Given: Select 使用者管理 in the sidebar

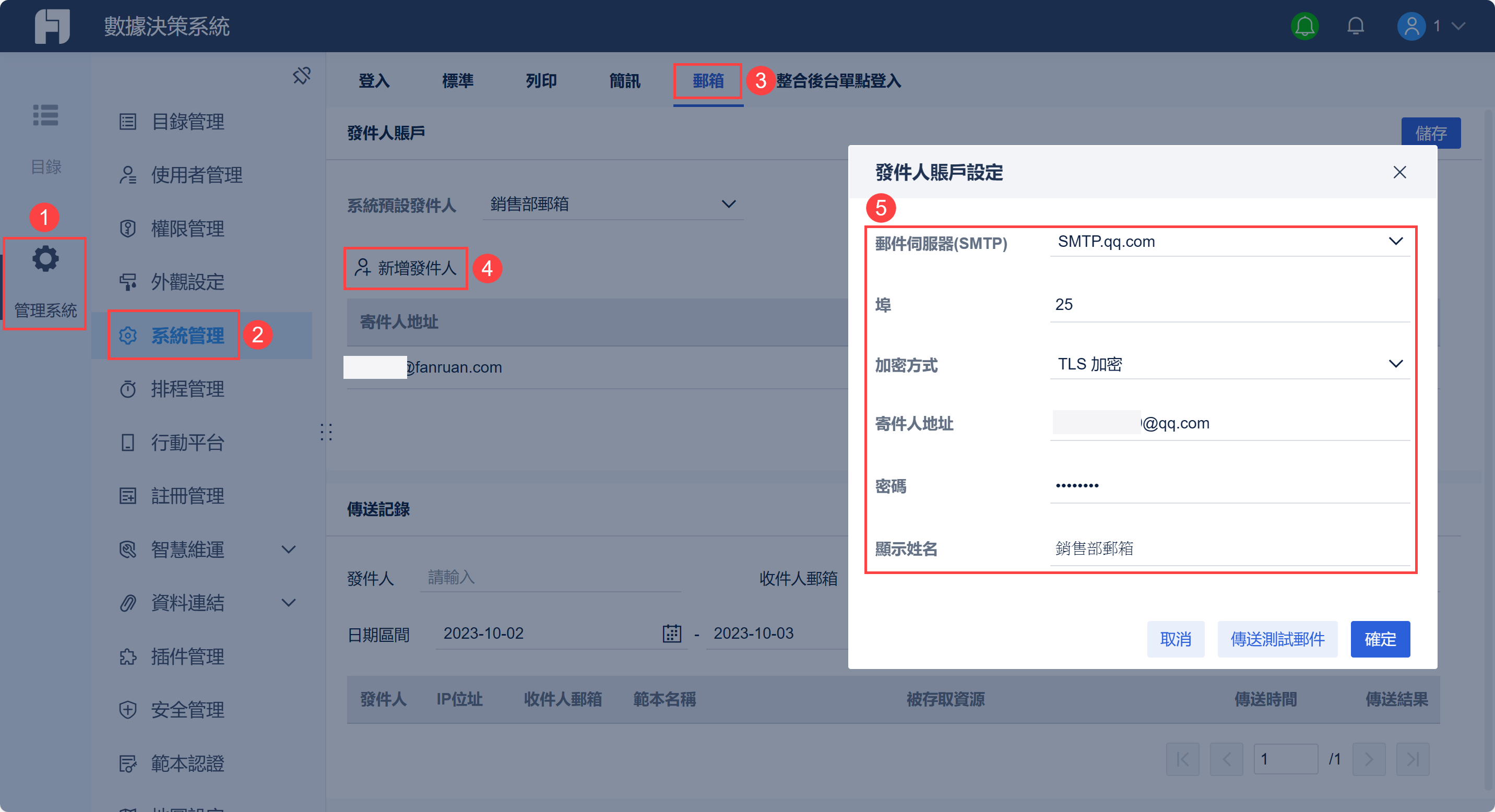Looking at the screenshot, I should 196,175.
